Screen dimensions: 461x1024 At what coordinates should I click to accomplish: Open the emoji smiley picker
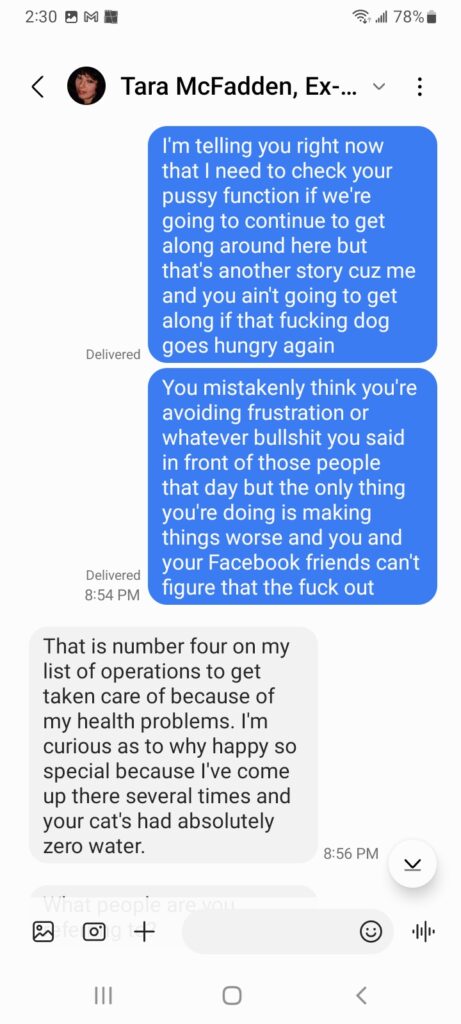pos(371,932)
